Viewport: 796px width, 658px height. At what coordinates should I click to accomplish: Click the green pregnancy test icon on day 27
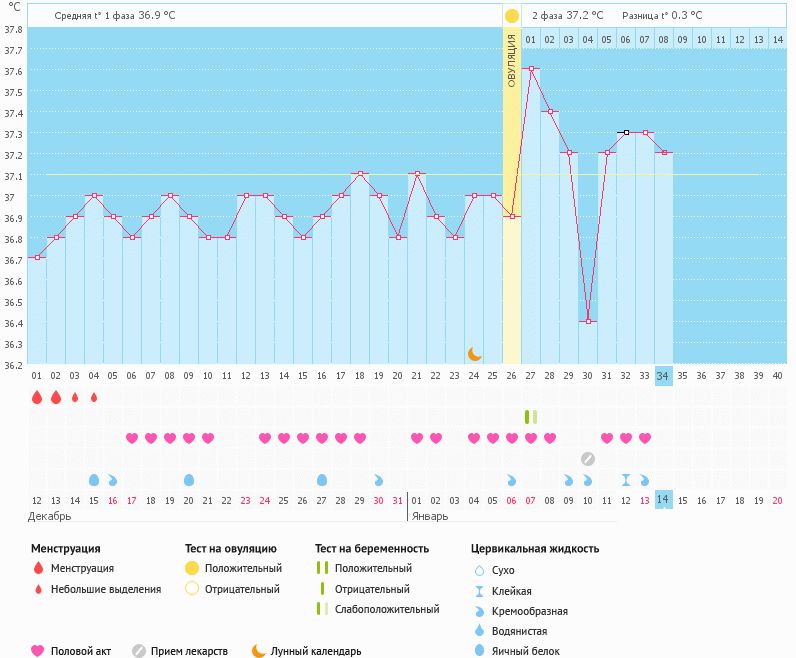point(531,416)
